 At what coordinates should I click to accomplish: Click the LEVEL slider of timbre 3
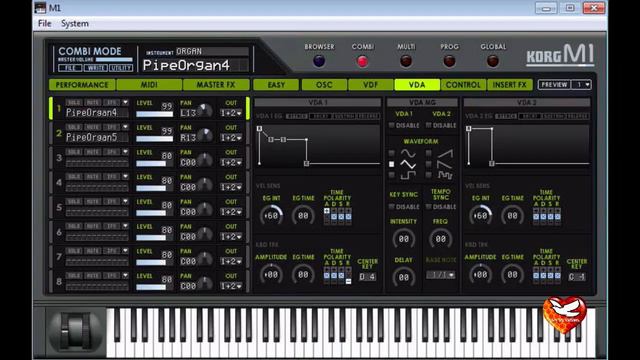(x=155, y=164)
